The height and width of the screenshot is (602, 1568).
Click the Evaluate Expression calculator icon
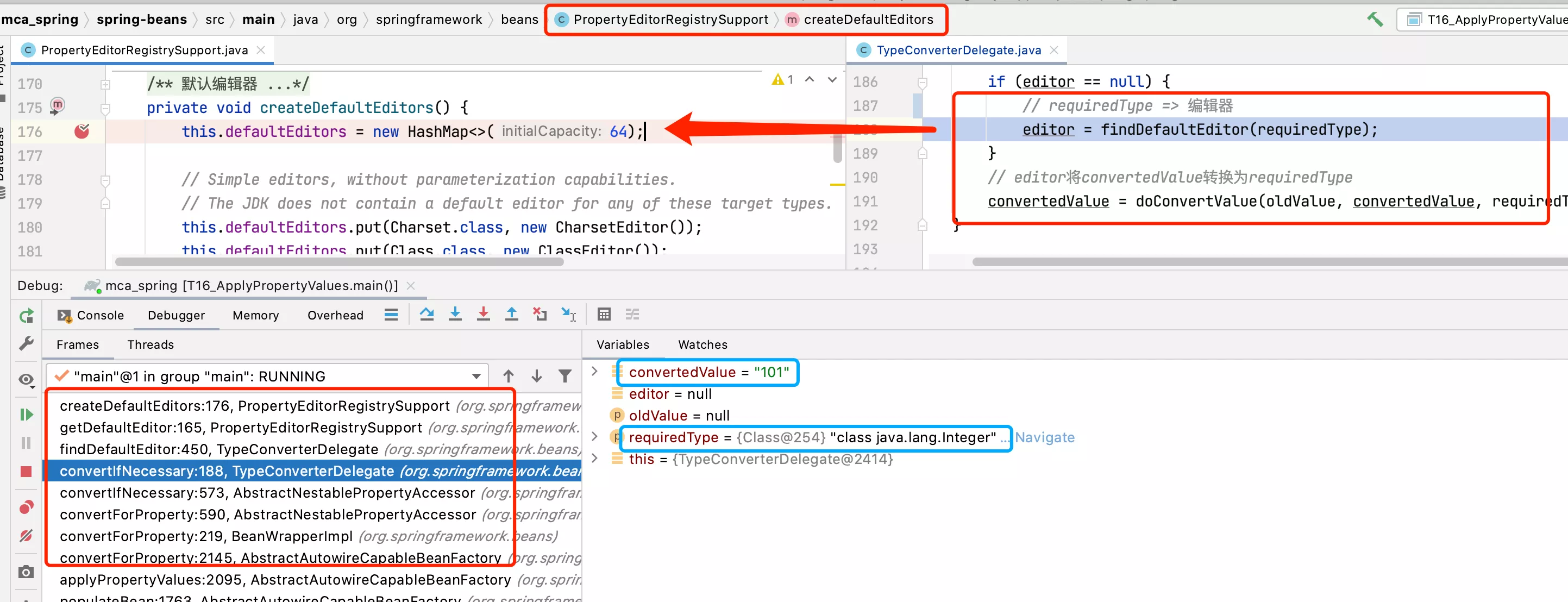(604, 315)
